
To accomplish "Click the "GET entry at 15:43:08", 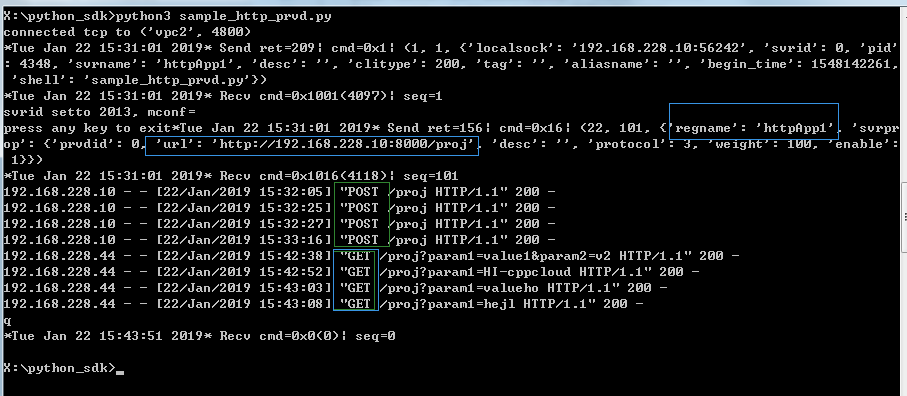I will [x=355, y=304].
